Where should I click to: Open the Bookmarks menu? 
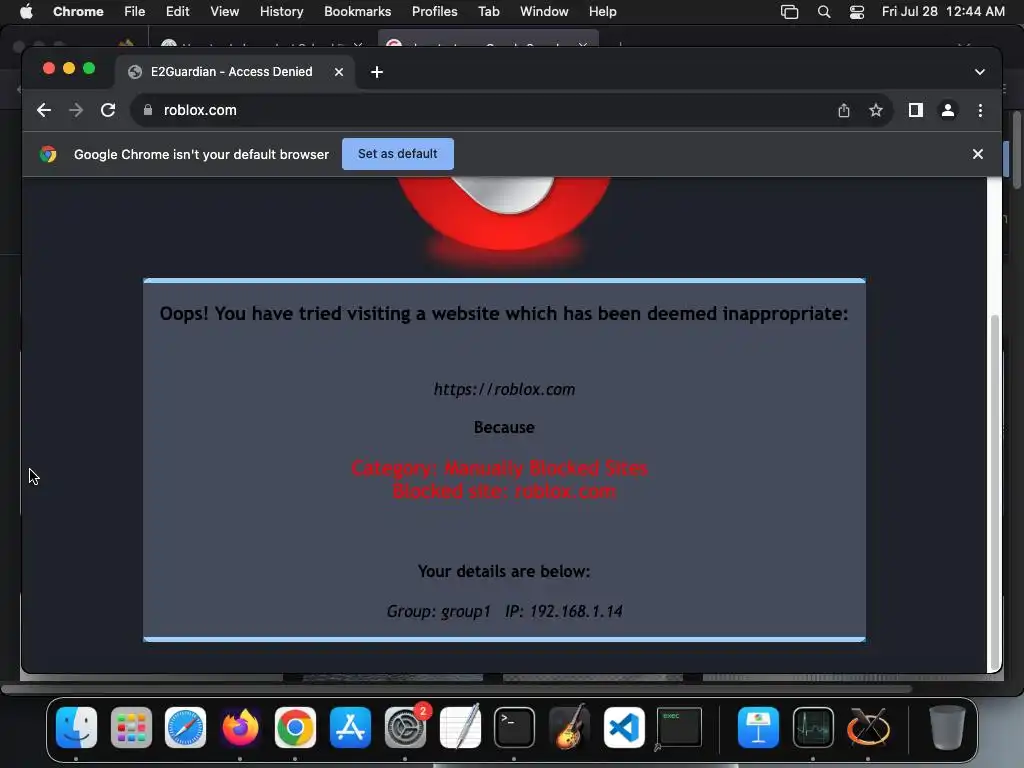pos(357,12)
